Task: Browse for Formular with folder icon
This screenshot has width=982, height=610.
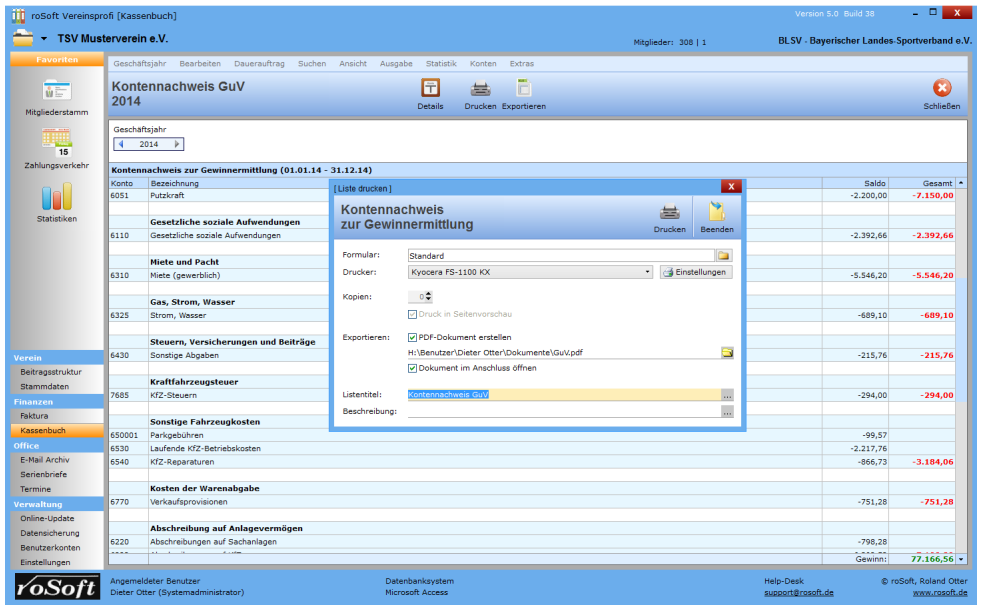Action: pos(724,256)
